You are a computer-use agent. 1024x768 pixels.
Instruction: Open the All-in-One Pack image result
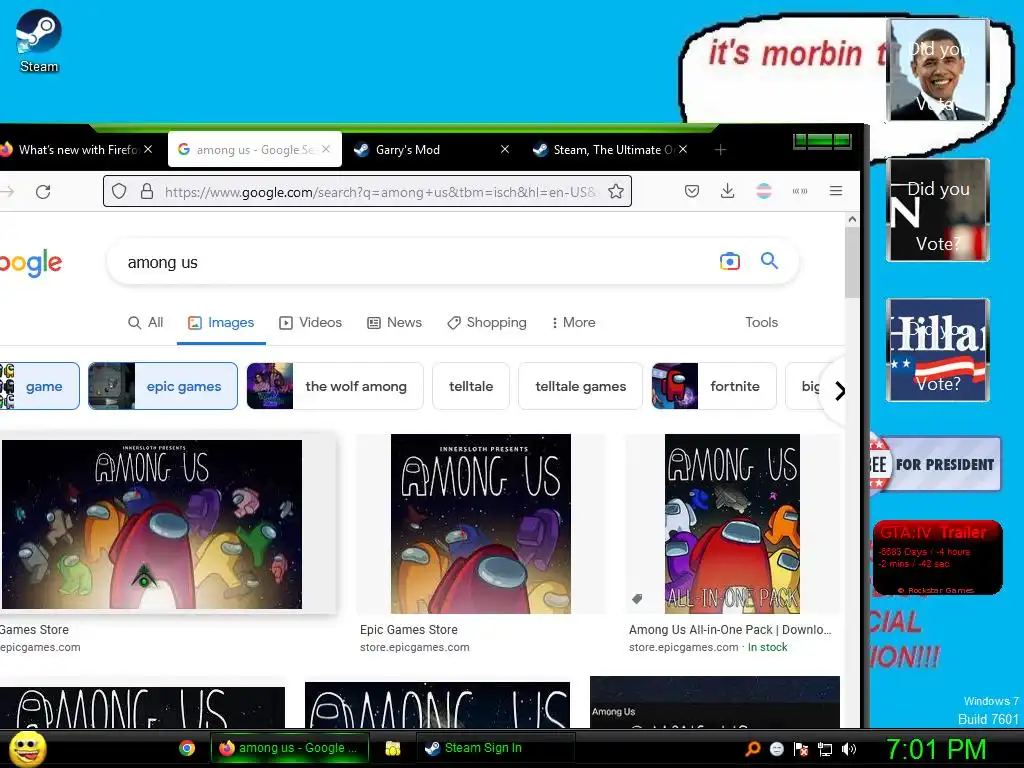click(732, 524)
